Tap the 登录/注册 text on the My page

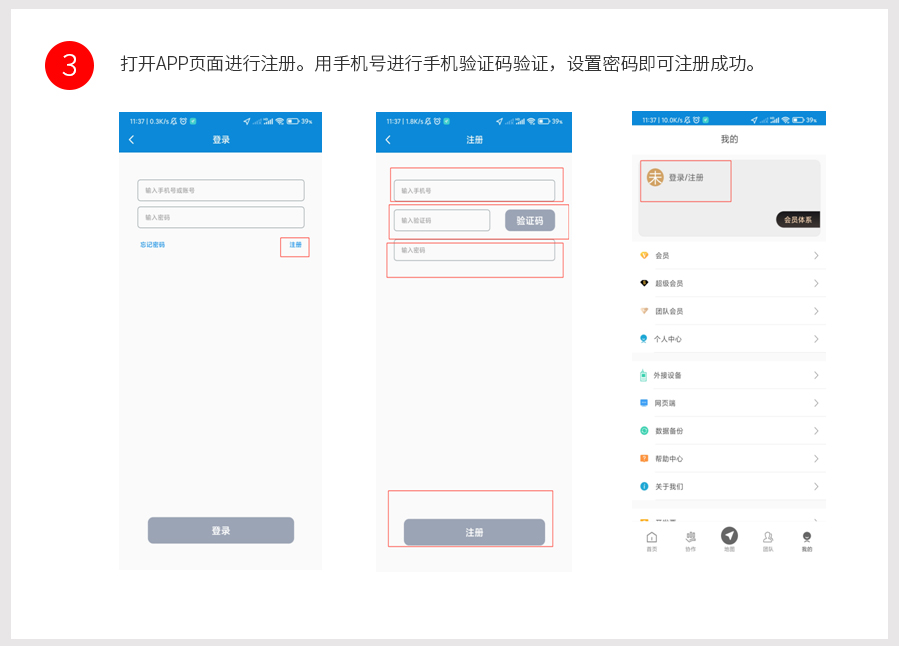pos(686,178)
